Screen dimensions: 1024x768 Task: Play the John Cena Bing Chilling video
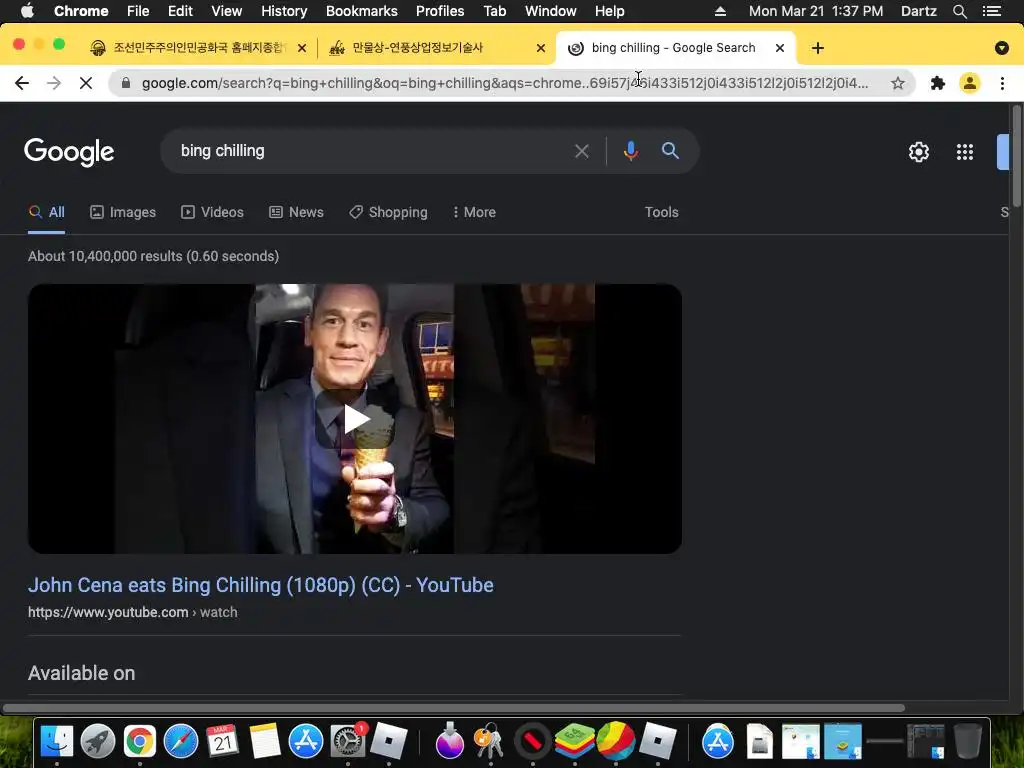click(355, 419)
